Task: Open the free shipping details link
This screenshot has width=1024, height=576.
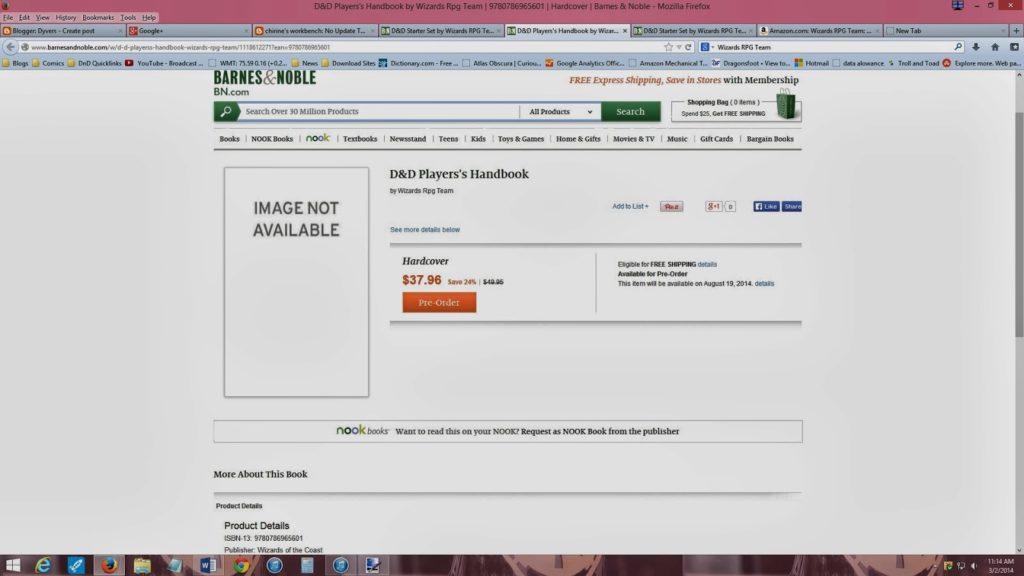Action: point(707,264)
